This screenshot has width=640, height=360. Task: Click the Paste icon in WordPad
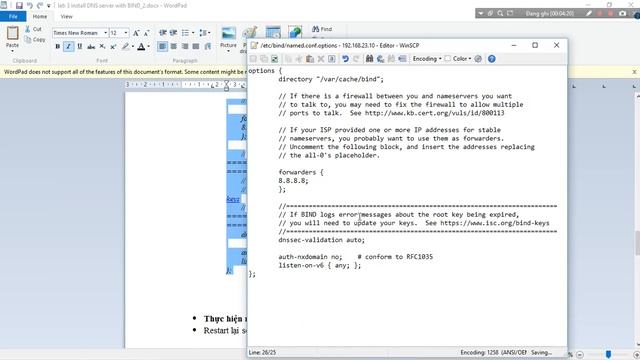tap(12, 33)
